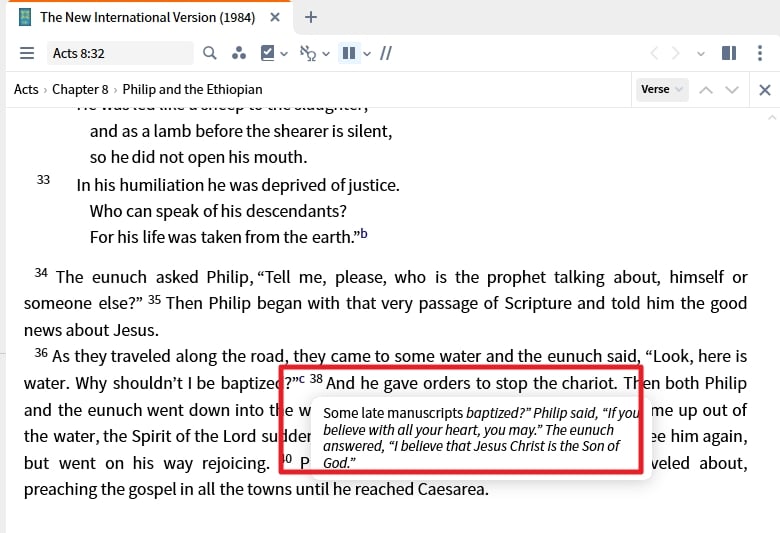Open the search magnifier icon
Image resolution: width=780 pixels, height=533 pixels.
pos(209,53)
